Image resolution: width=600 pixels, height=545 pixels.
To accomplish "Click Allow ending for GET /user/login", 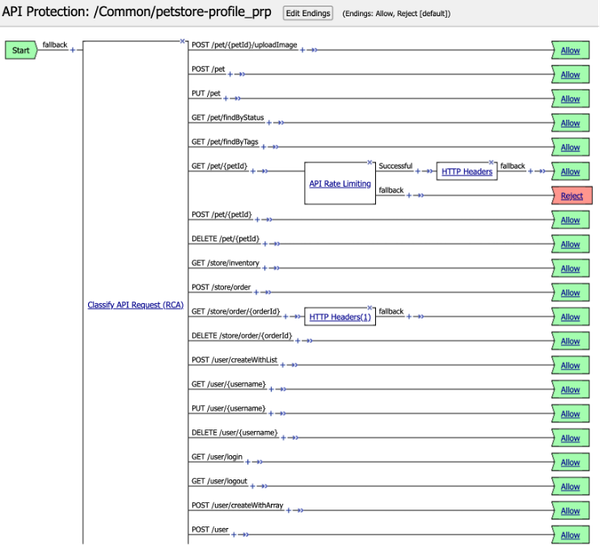I will (x=570, y=462).
